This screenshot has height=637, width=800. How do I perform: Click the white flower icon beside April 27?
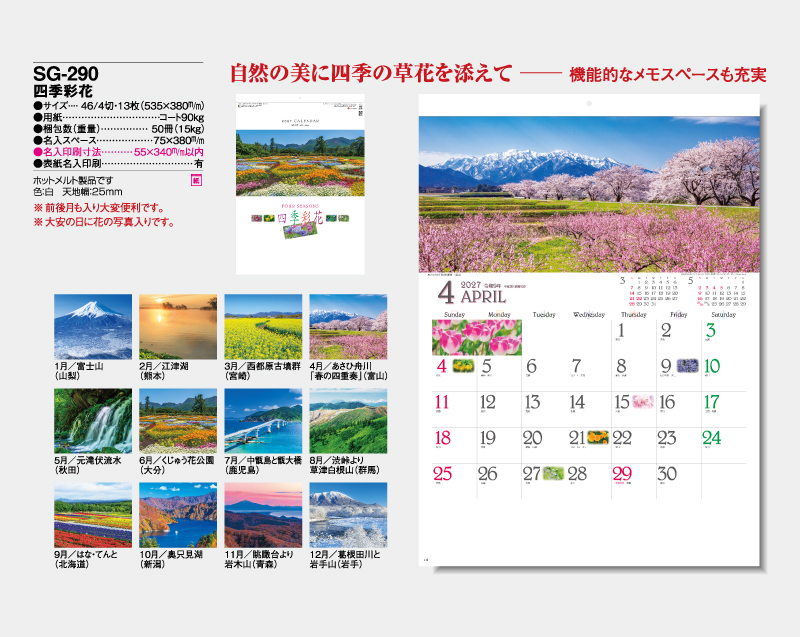(x=554, y=473)
